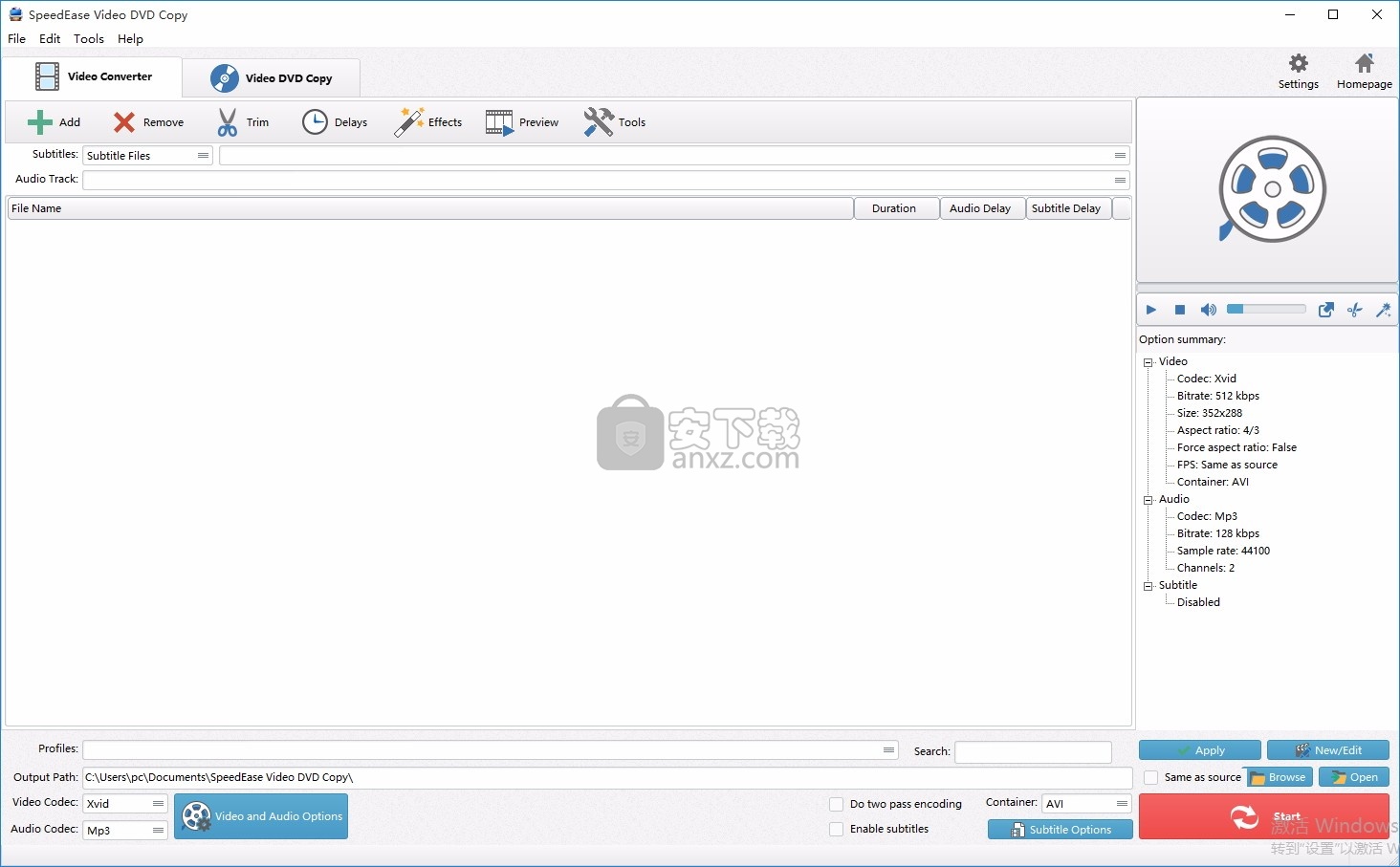Click the detach preview window icon
The height and width of the screenshot is (867, 1400).
click(1326, 310)
